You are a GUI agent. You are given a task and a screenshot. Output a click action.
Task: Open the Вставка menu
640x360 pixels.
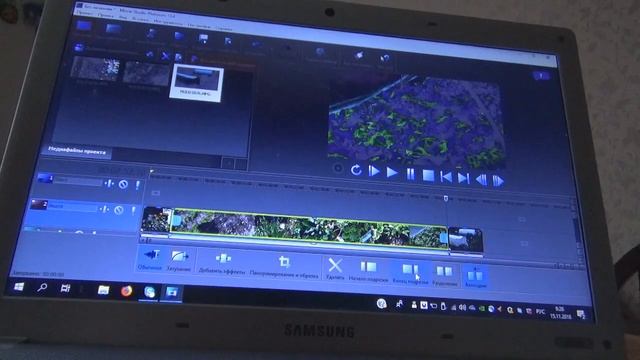(x=140, y=20)
